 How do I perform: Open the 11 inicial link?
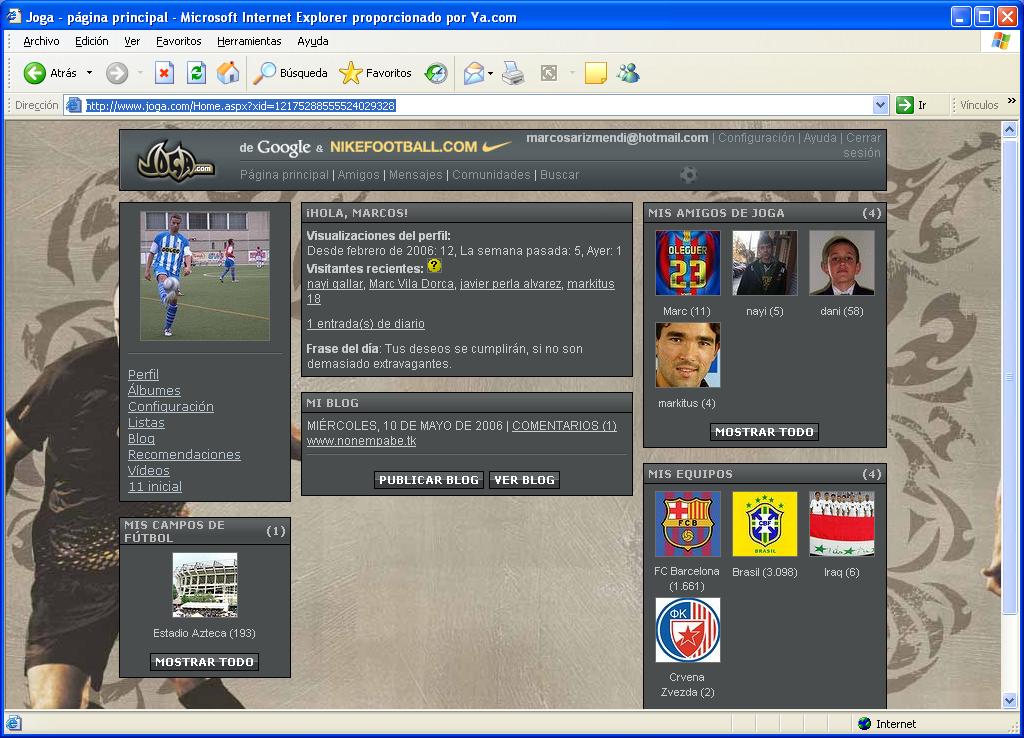[x=155, y=487]
